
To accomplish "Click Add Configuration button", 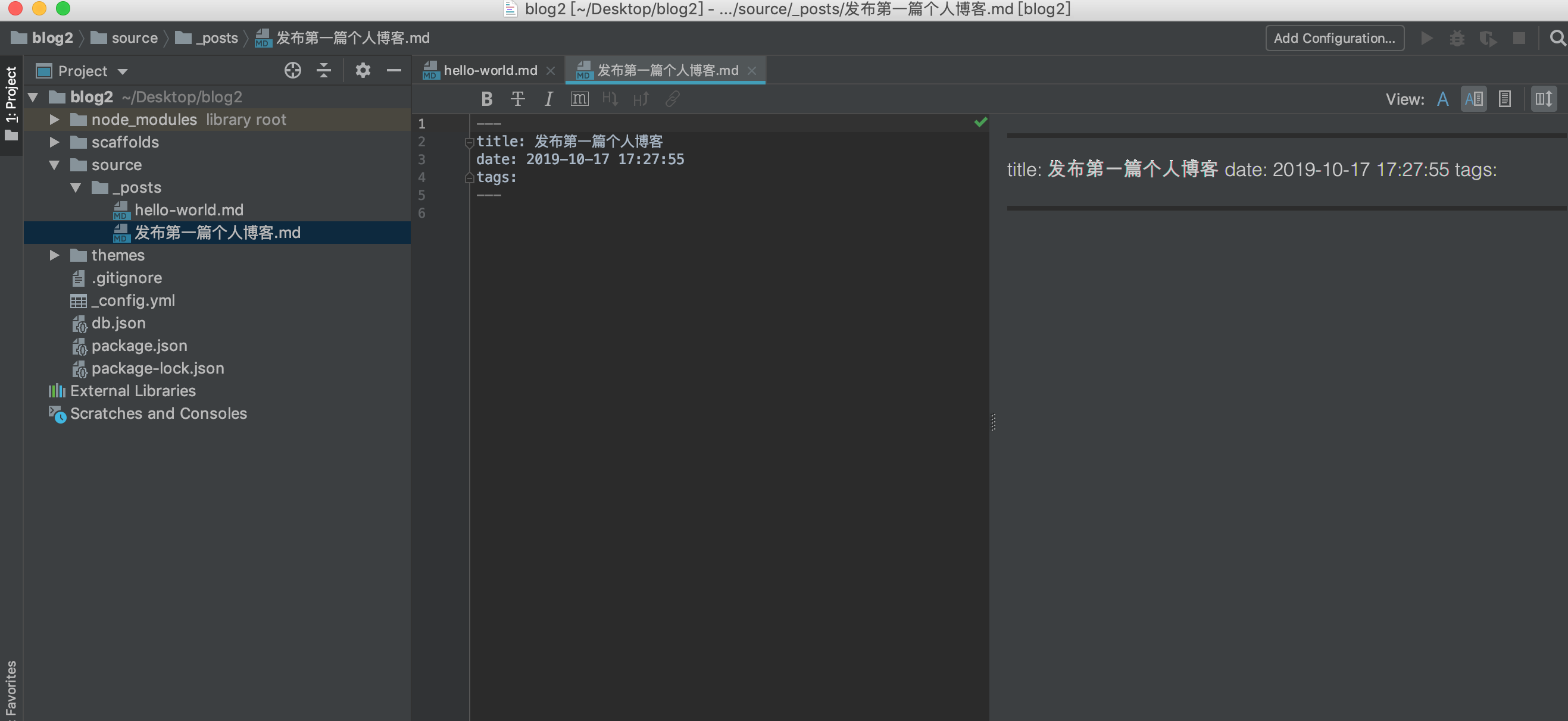I will (x=1335, y=38).
